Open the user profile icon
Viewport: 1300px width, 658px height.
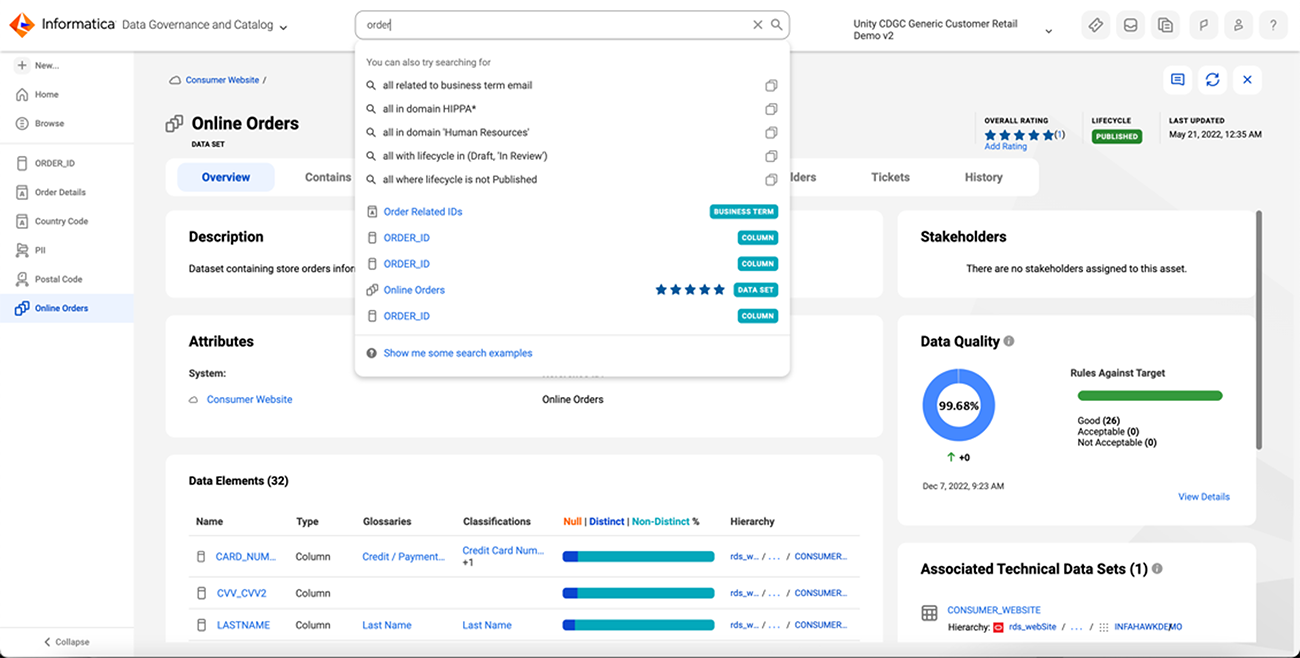pos(1237,26)
